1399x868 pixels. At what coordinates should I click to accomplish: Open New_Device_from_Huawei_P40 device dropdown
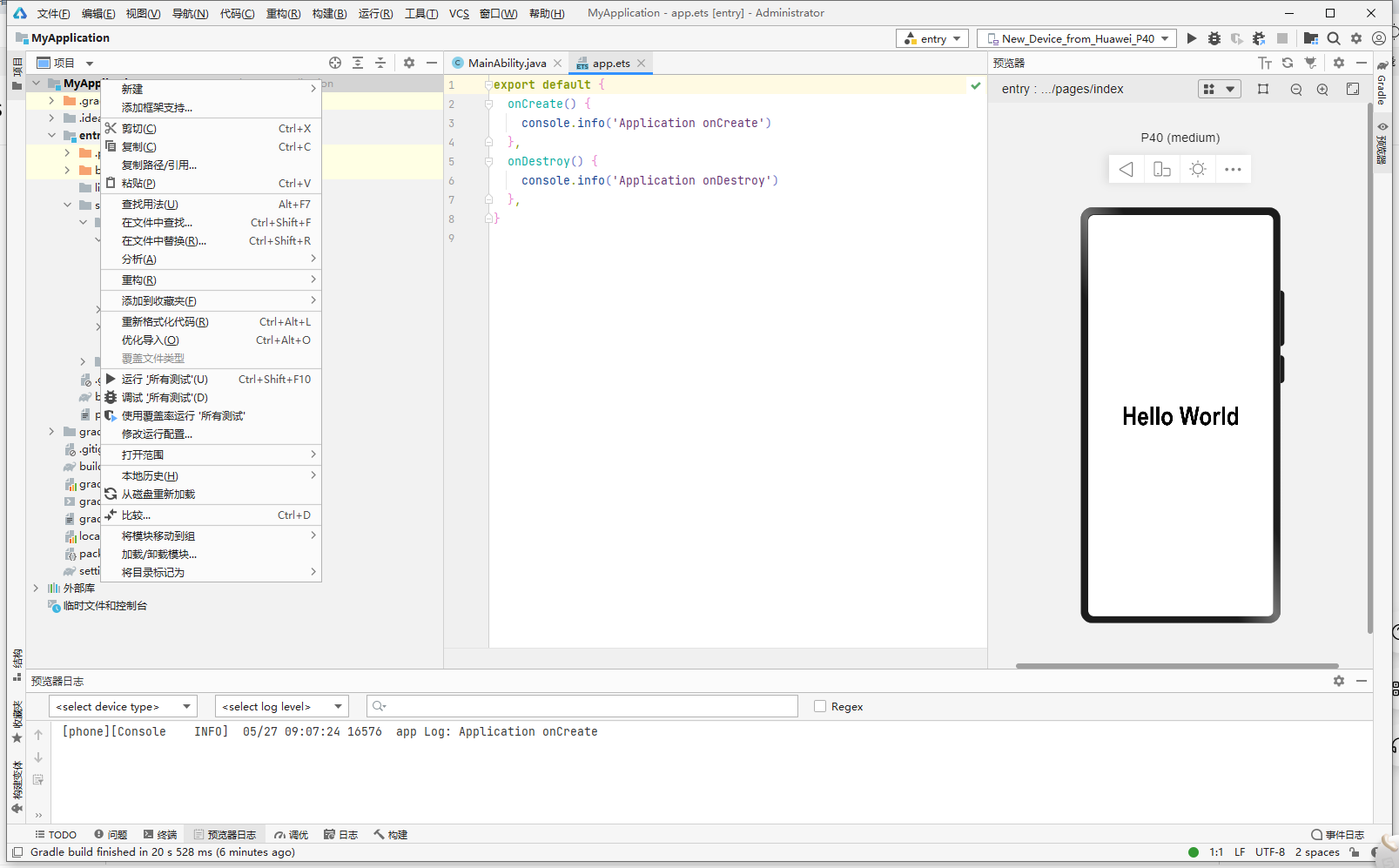pyautogui.click(x=1077, y=38)
